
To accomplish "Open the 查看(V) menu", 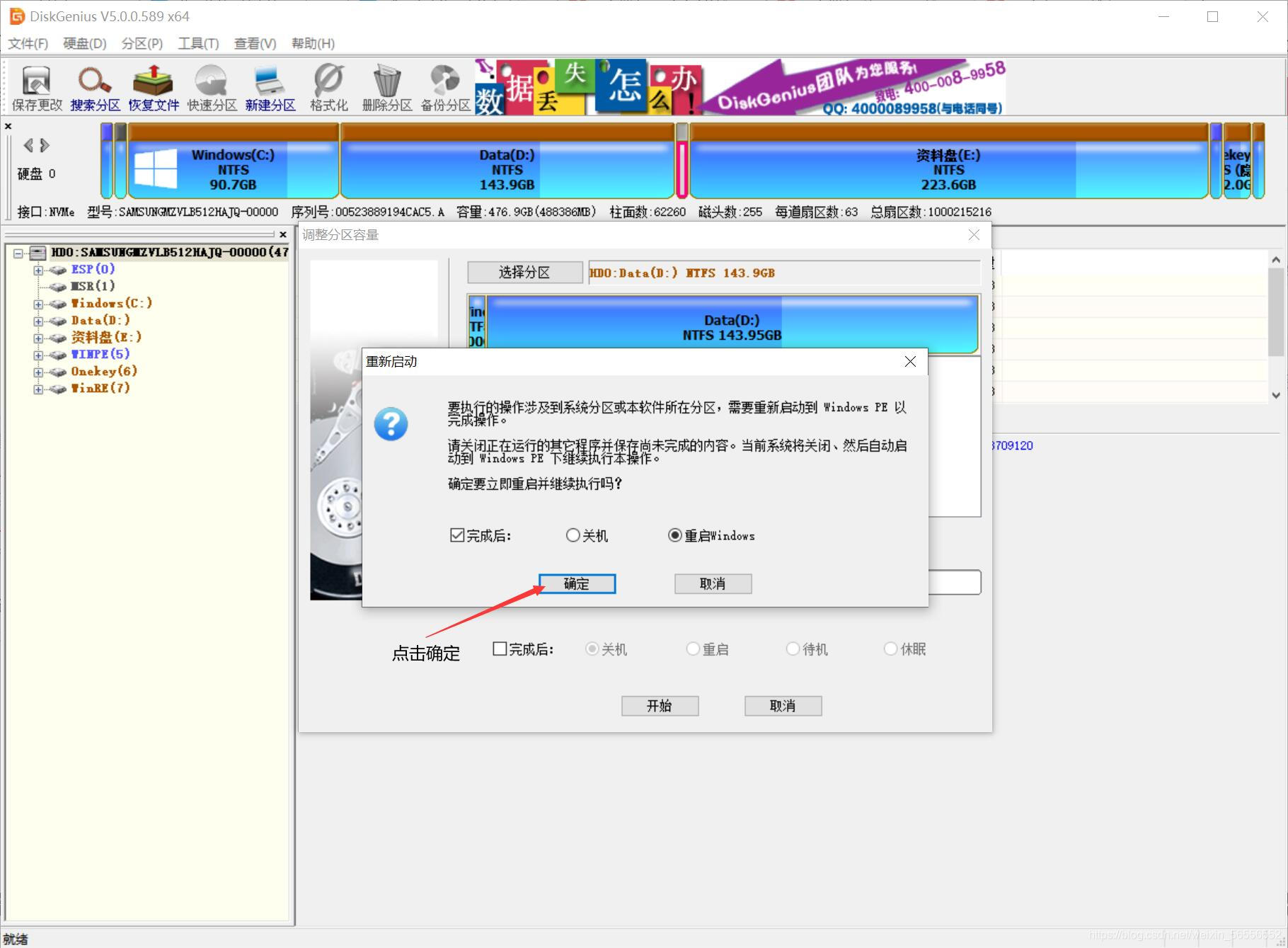I will [x=255, y=43].
